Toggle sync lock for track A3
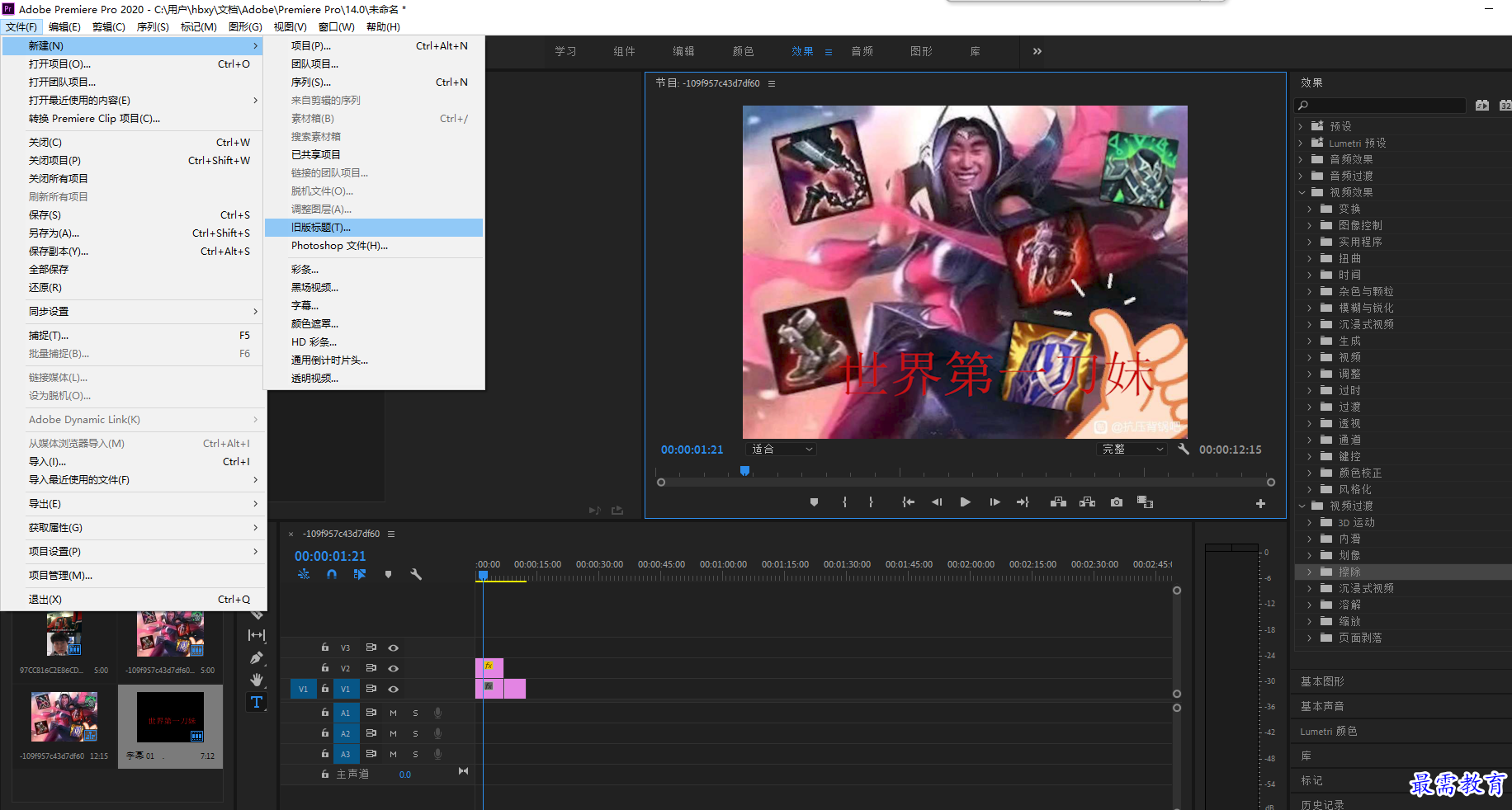 pyautogui.click(x=371, y=754)
